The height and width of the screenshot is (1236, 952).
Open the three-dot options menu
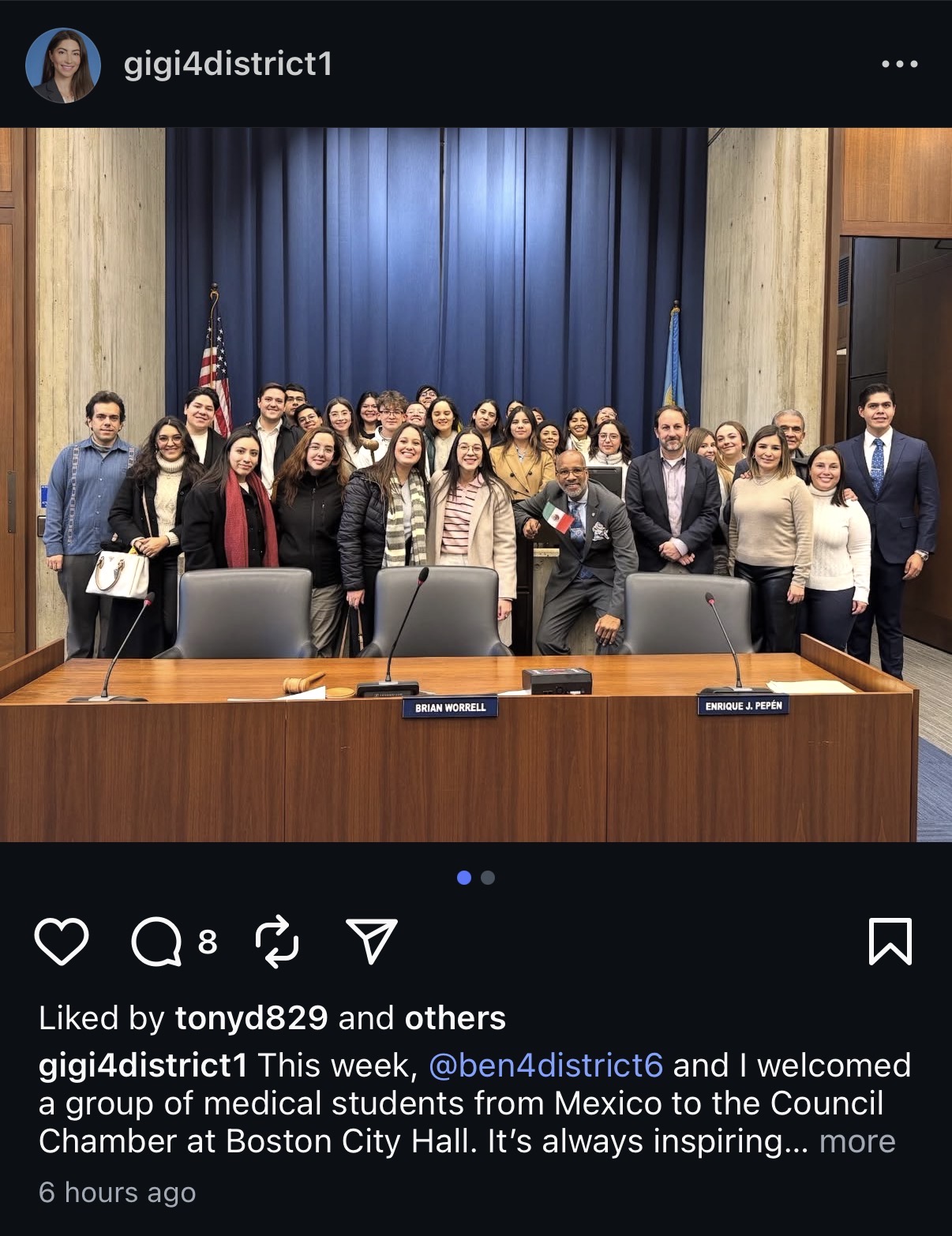tap(900, 64)
